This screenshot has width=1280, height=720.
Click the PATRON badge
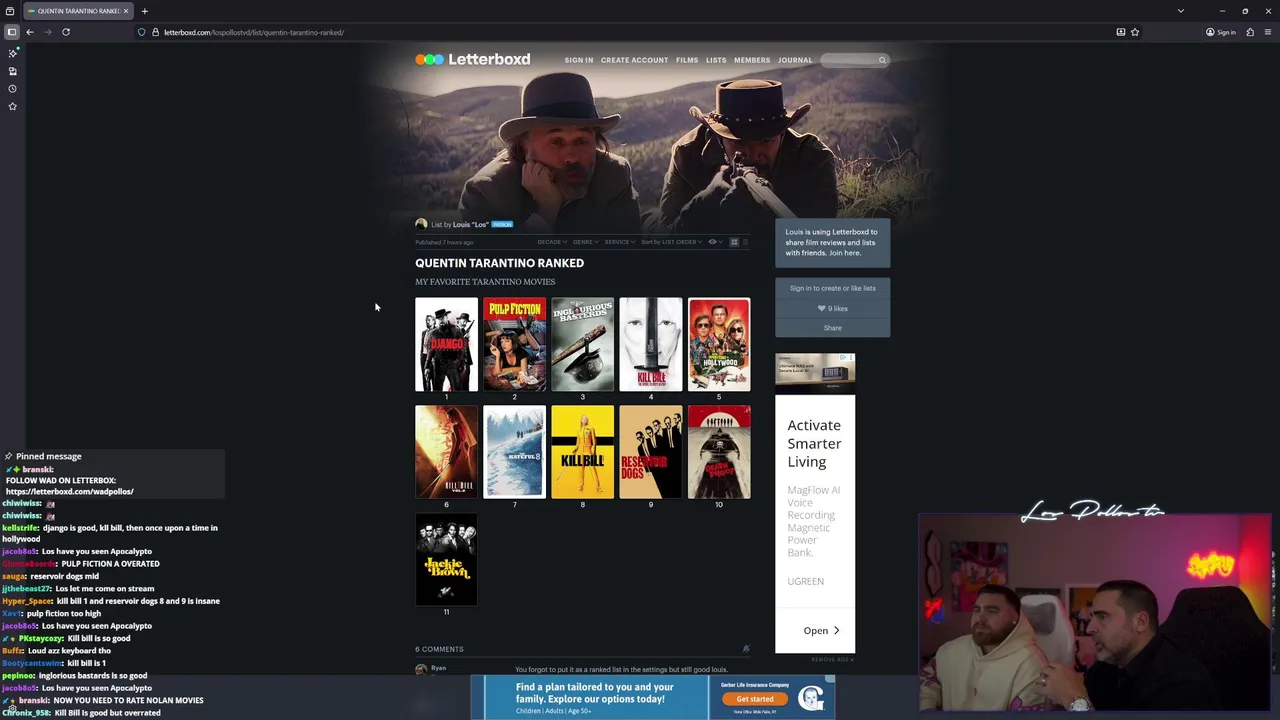click(502, 225)
